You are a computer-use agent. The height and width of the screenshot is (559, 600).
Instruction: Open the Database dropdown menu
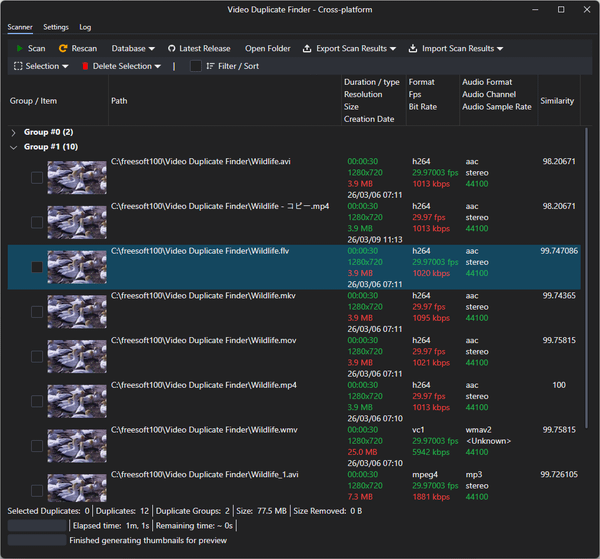tap(133, 48)
